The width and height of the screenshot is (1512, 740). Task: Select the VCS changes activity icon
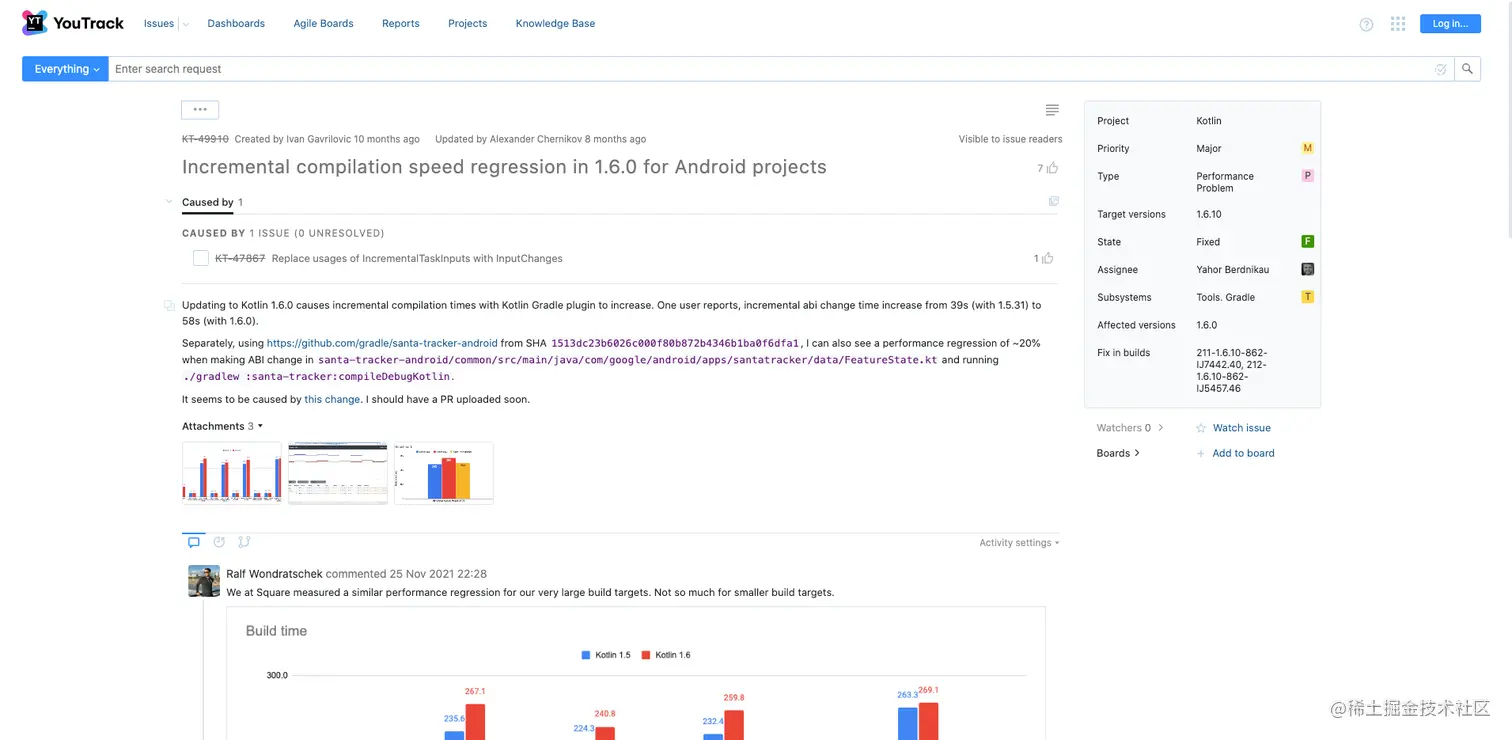pos(244,542)
